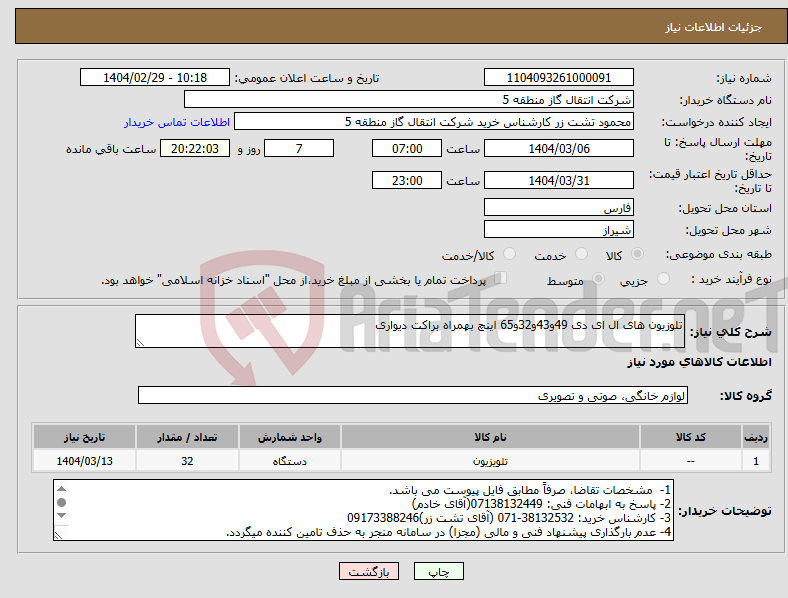This screenshot has height=598, width=788.
Task: Click buyer note line with 07138132449
Action: point(541,504)
